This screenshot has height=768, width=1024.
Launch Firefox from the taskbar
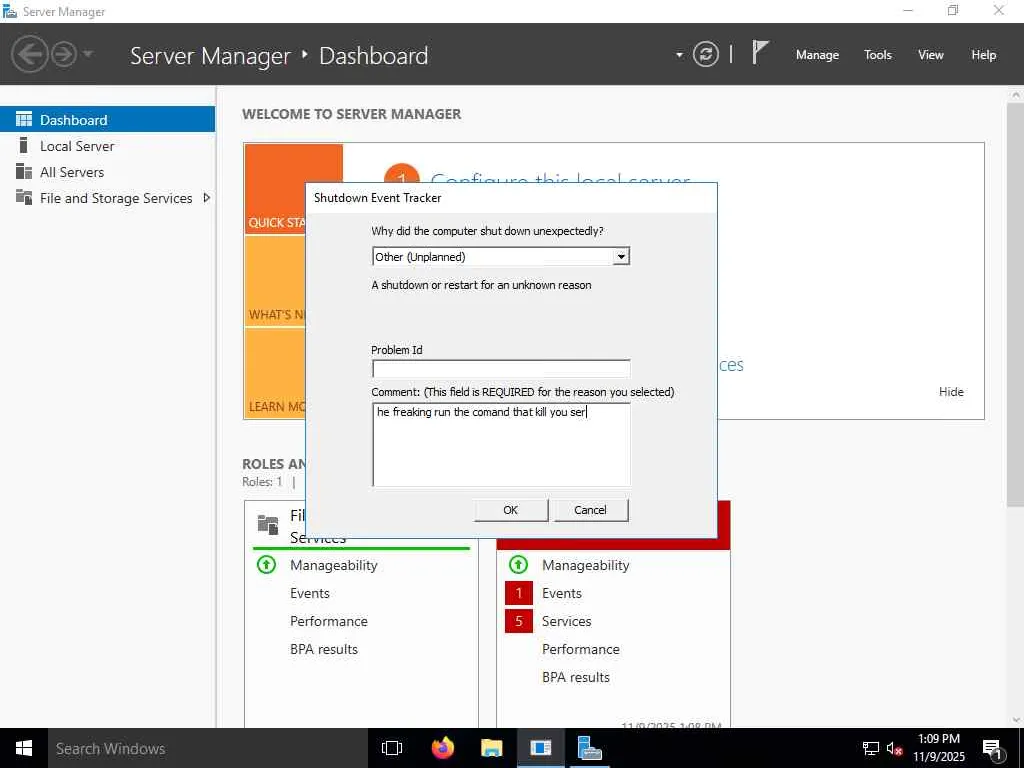pyautogui.click(x=443, y=748)
